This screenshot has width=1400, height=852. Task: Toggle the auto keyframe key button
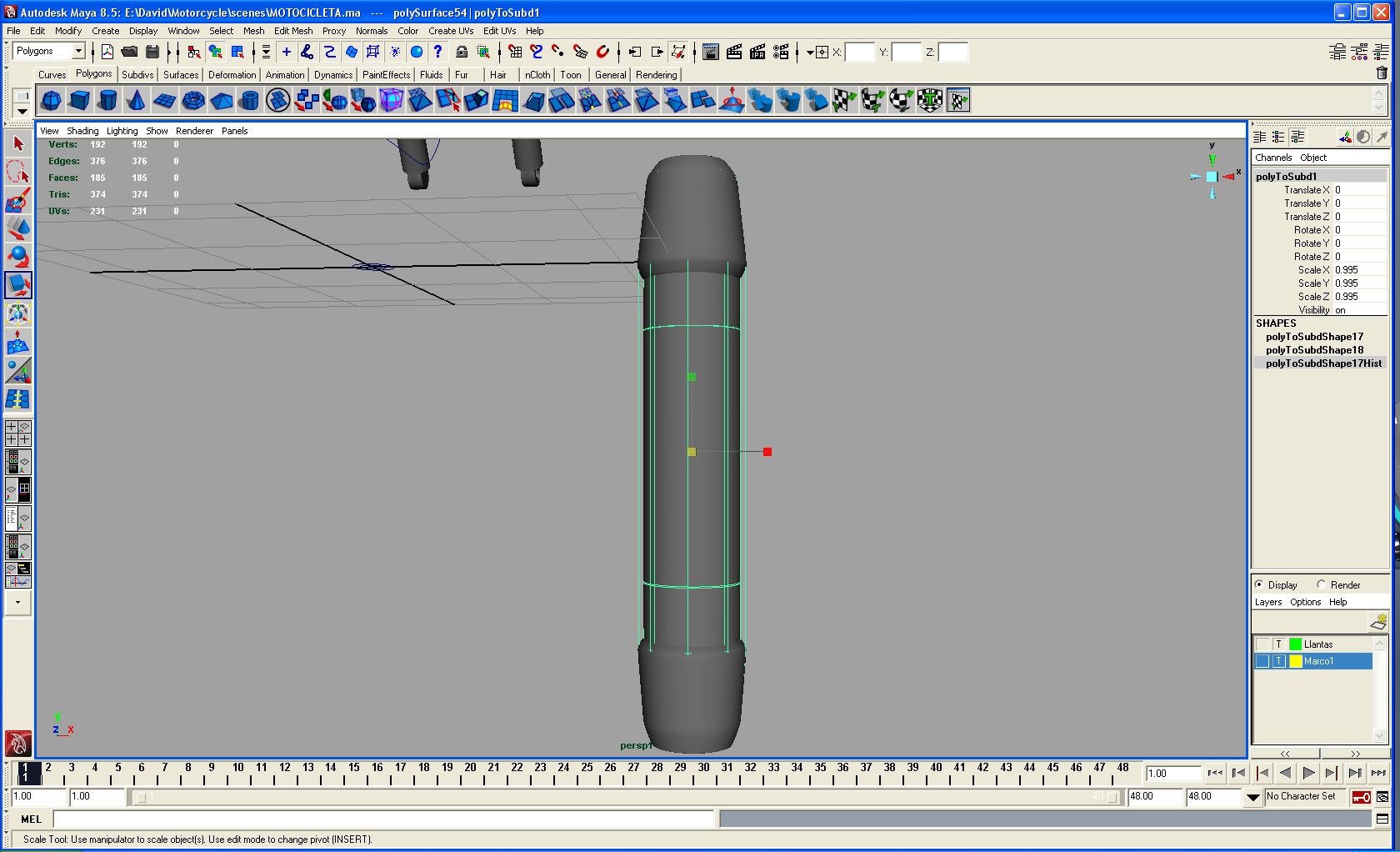(1361, 797)
